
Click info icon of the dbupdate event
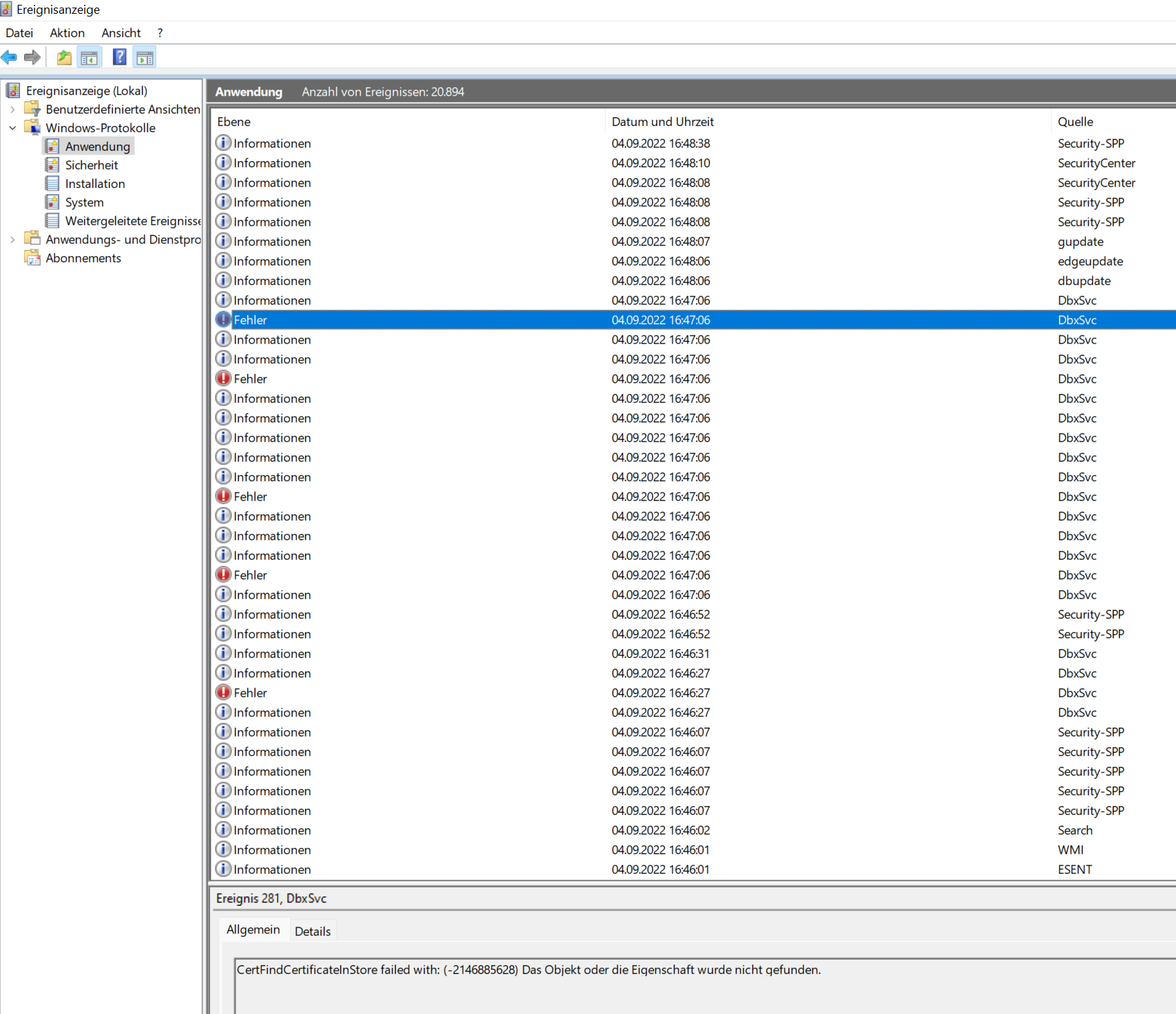[x=223, y=280]
